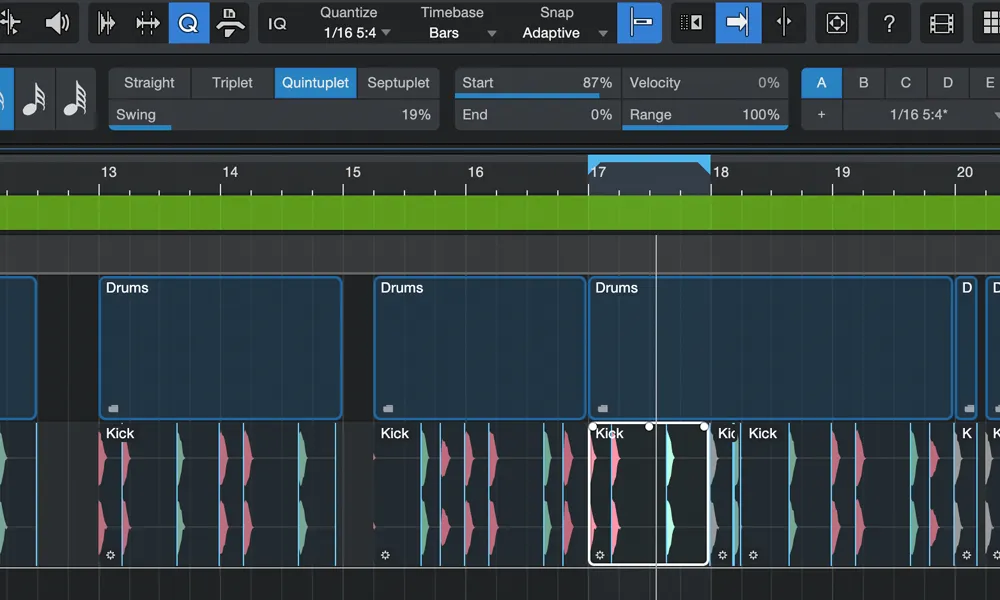Click the square target icon beside help
The image size is (1000, 600).
click(x=837, y=23)
